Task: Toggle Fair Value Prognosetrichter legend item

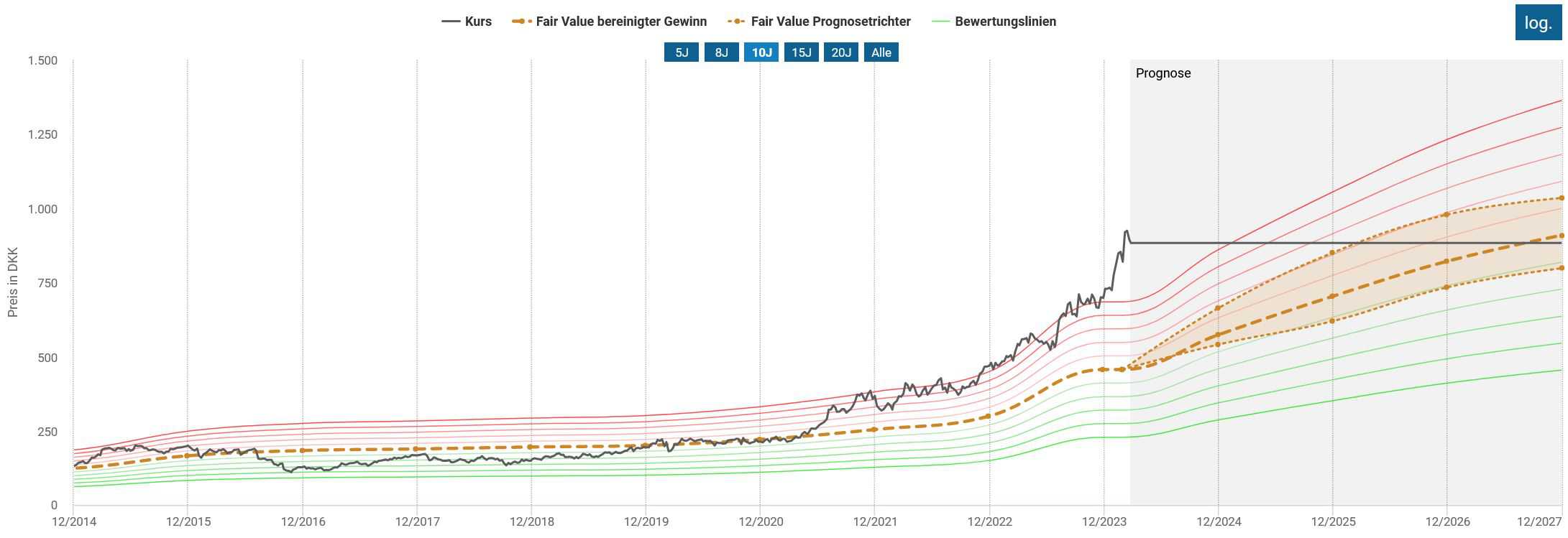Action: [x=830, y=22]
